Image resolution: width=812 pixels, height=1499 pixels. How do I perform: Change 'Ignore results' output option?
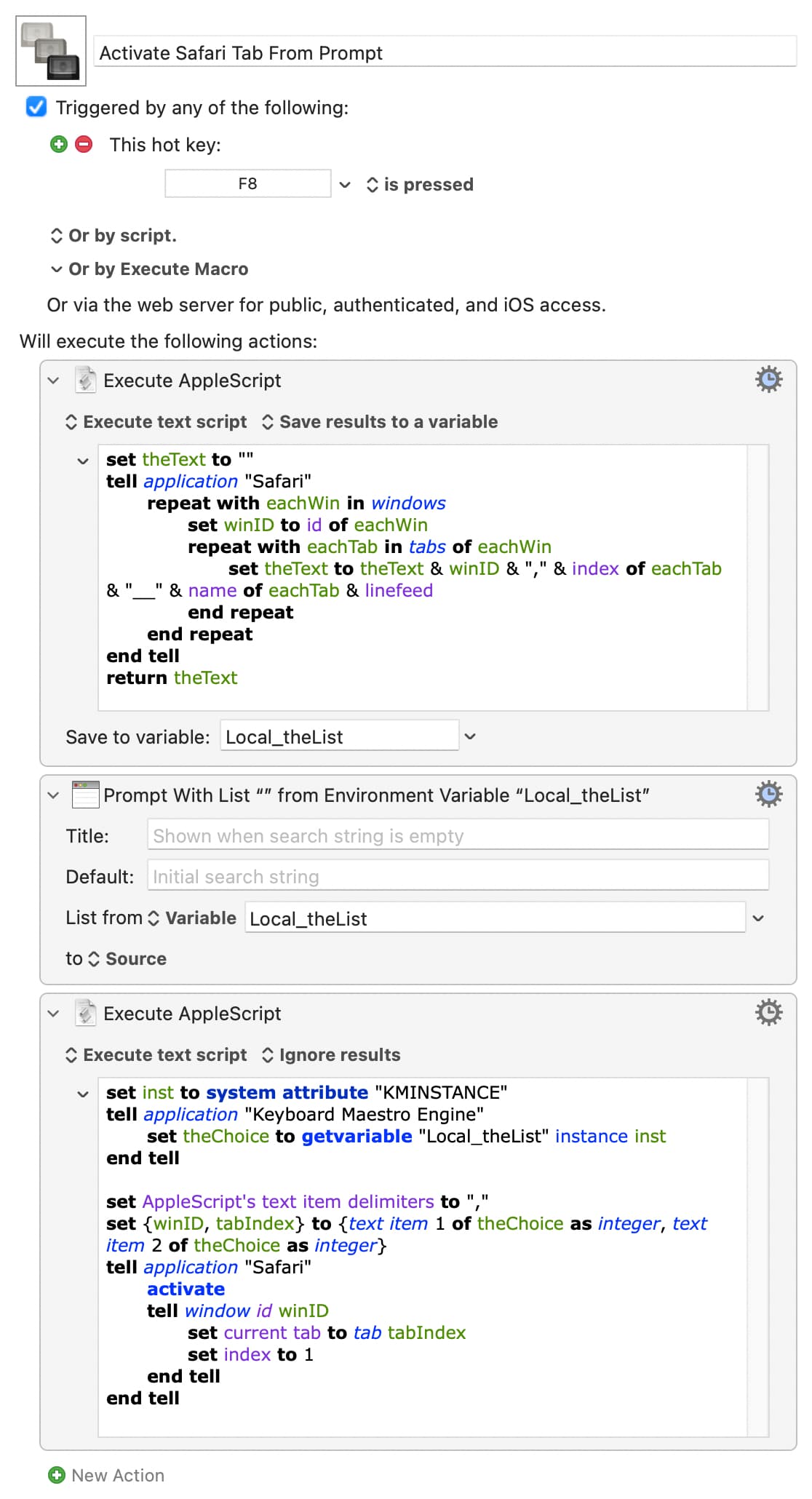click(331, 1055)
